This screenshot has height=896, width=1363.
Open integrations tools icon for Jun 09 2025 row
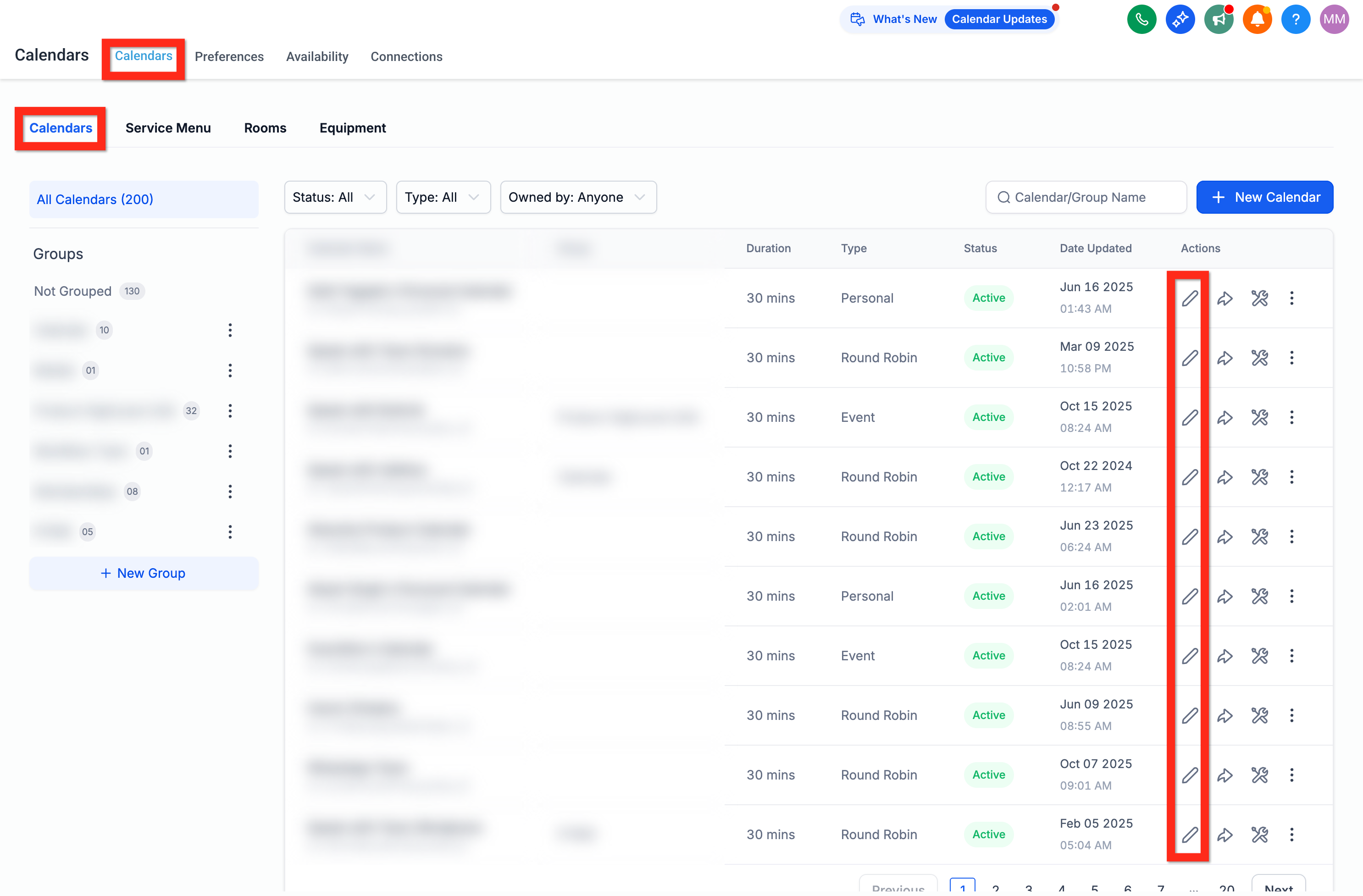pos(1259,716)
